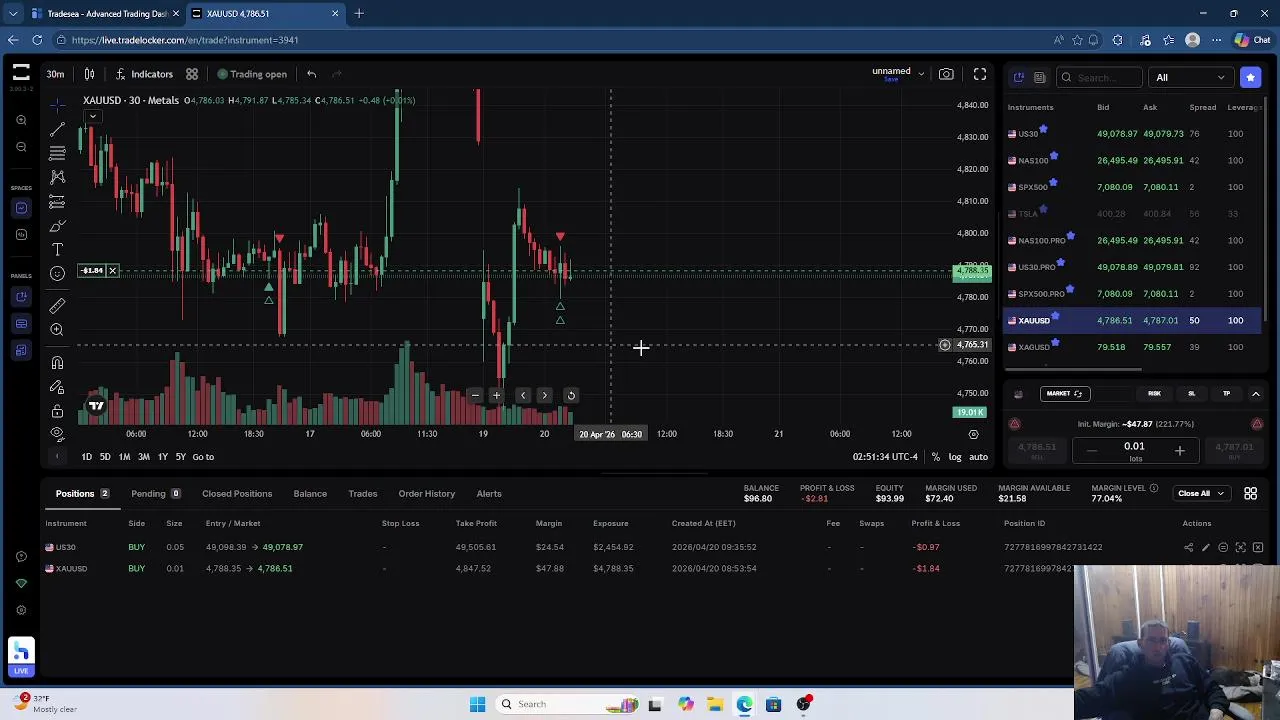Zoom out chart with minus button
1280x720 pixels.
tap(475, 395)
